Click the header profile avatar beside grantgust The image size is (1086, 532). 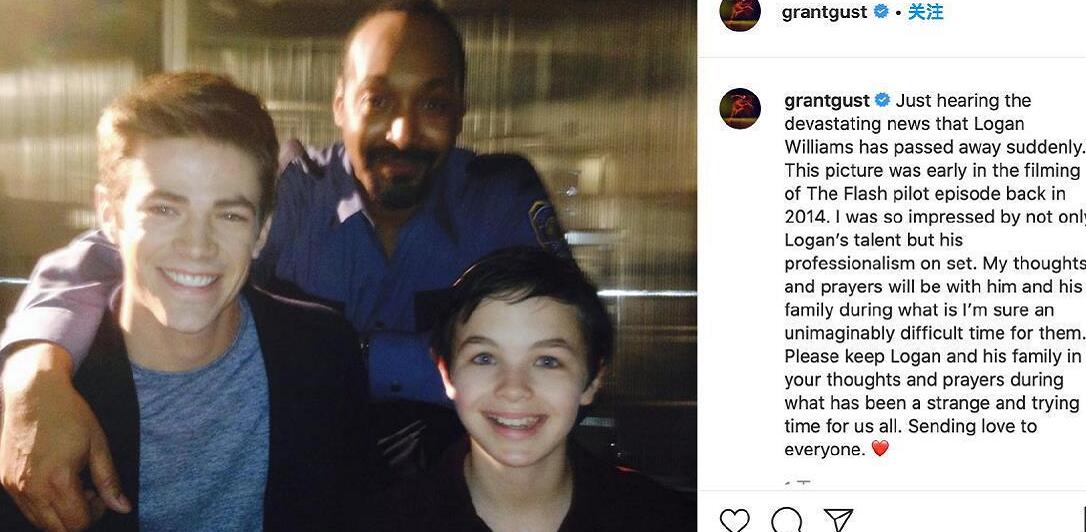coord(740,12)
